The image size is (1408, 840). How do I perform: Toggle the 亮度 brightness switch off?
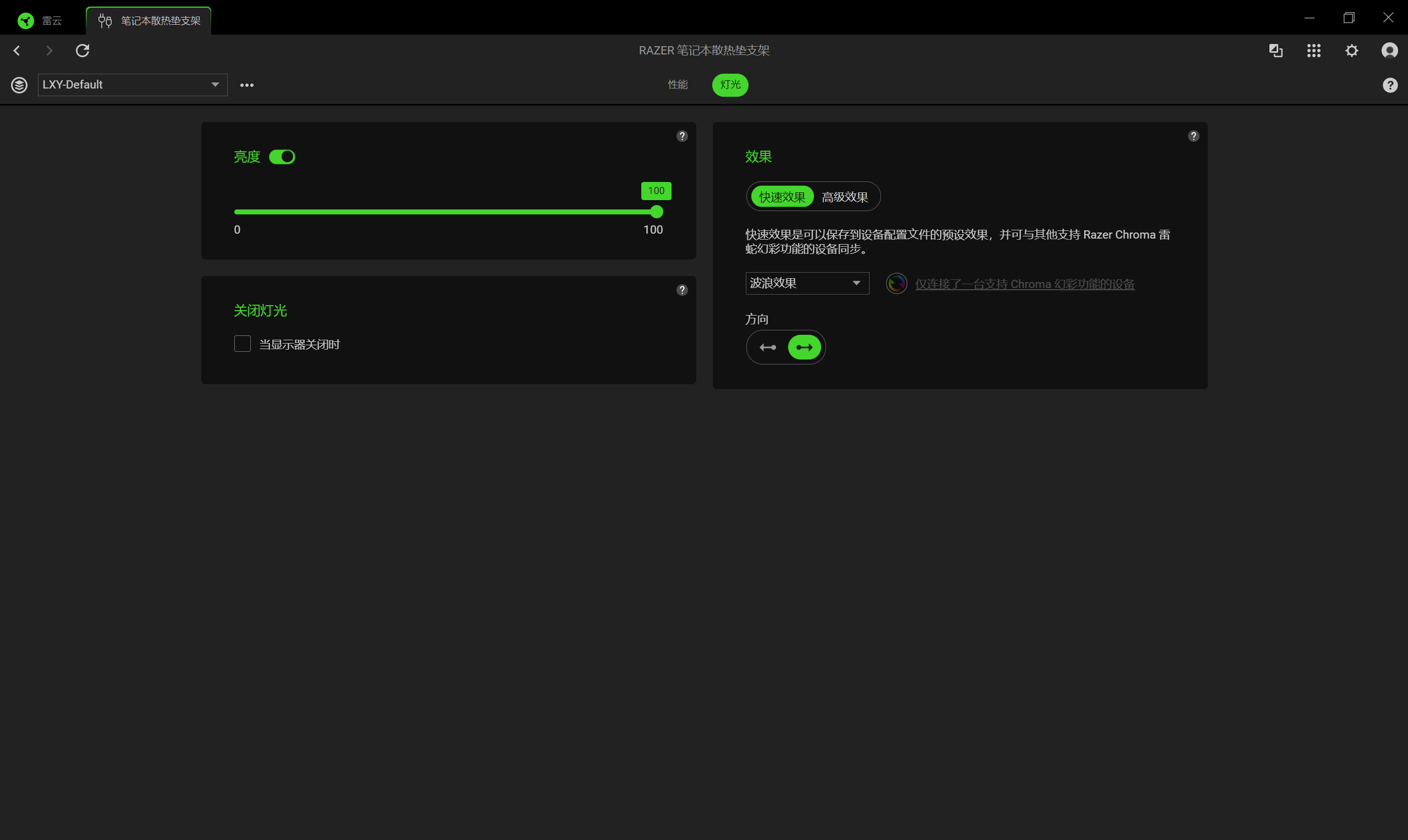282,157
